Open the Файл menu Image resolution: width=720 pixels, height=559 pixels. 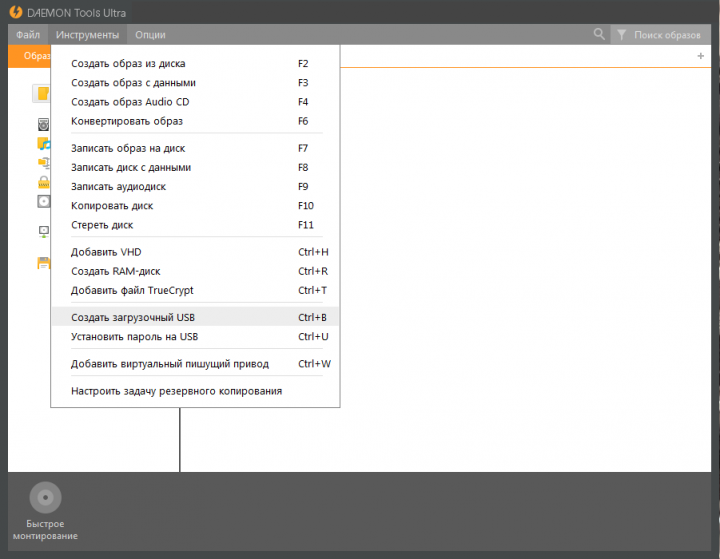click(28, 35)
